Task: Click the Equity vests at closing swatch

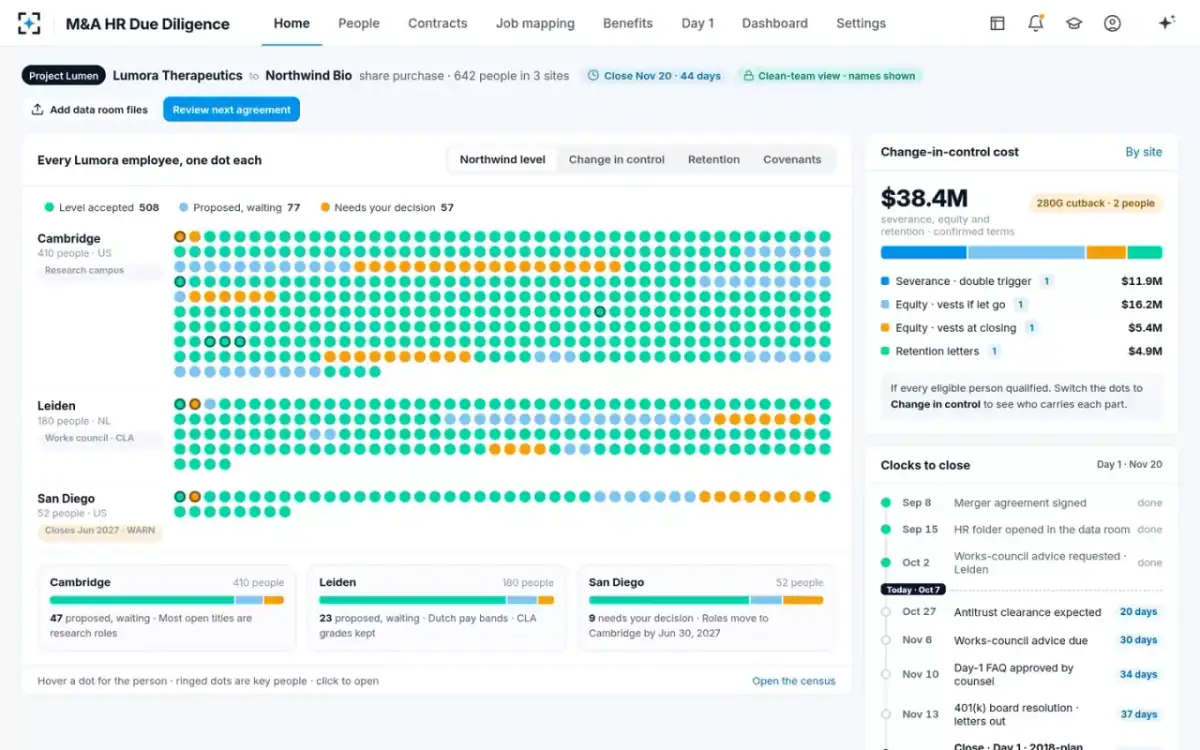Action: (x=885, y=328)
